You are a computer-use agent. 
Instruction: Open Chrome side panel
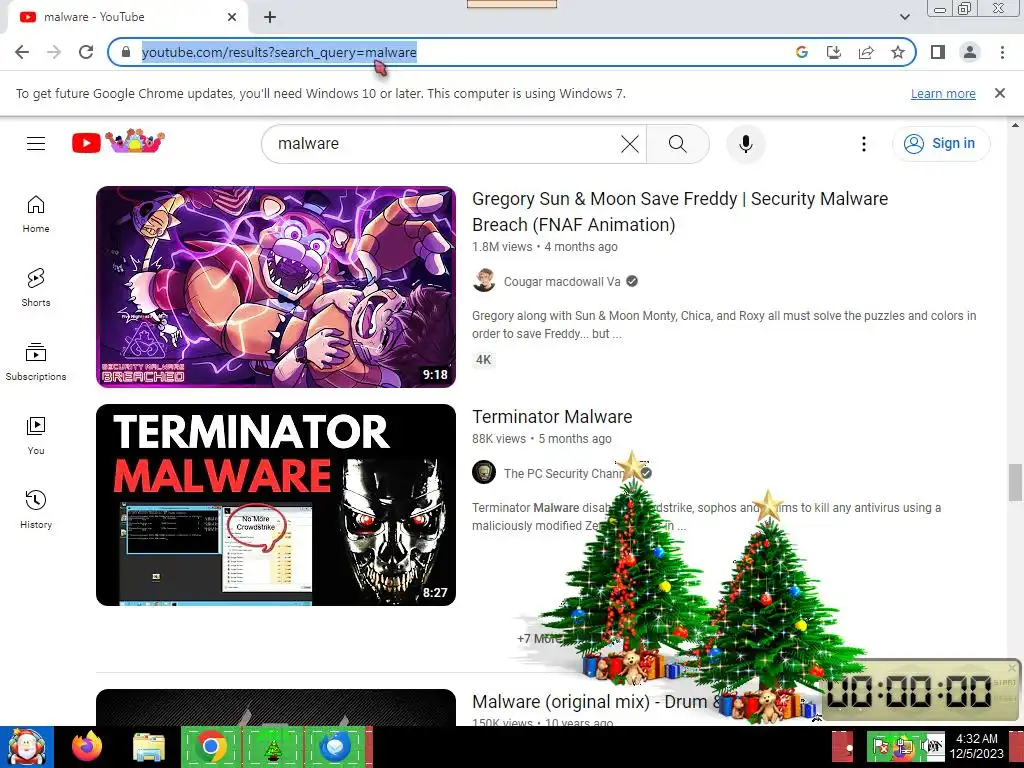pyautogui.click(x=938, y=52)
